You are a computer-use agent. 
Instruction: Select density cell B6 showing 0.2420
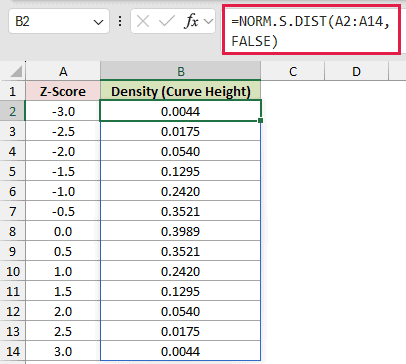(x=181, y=191)
